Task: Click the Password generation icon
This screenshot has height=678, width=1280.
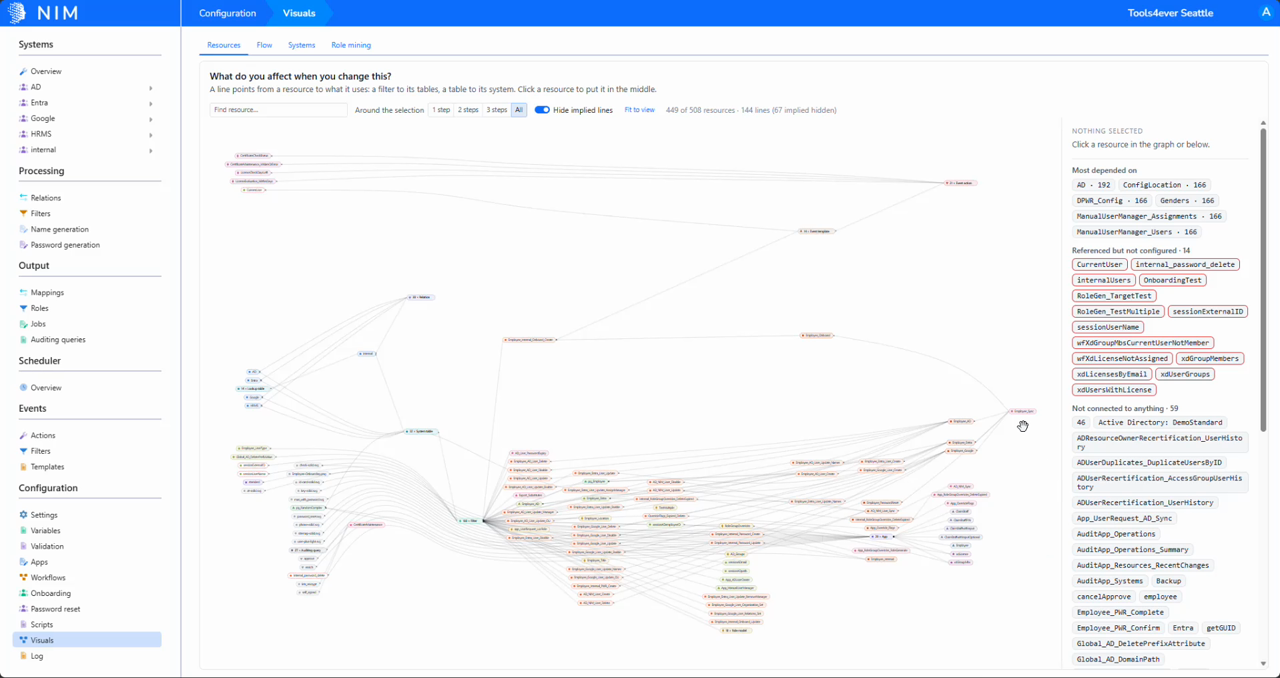Action: click(23, 245)
